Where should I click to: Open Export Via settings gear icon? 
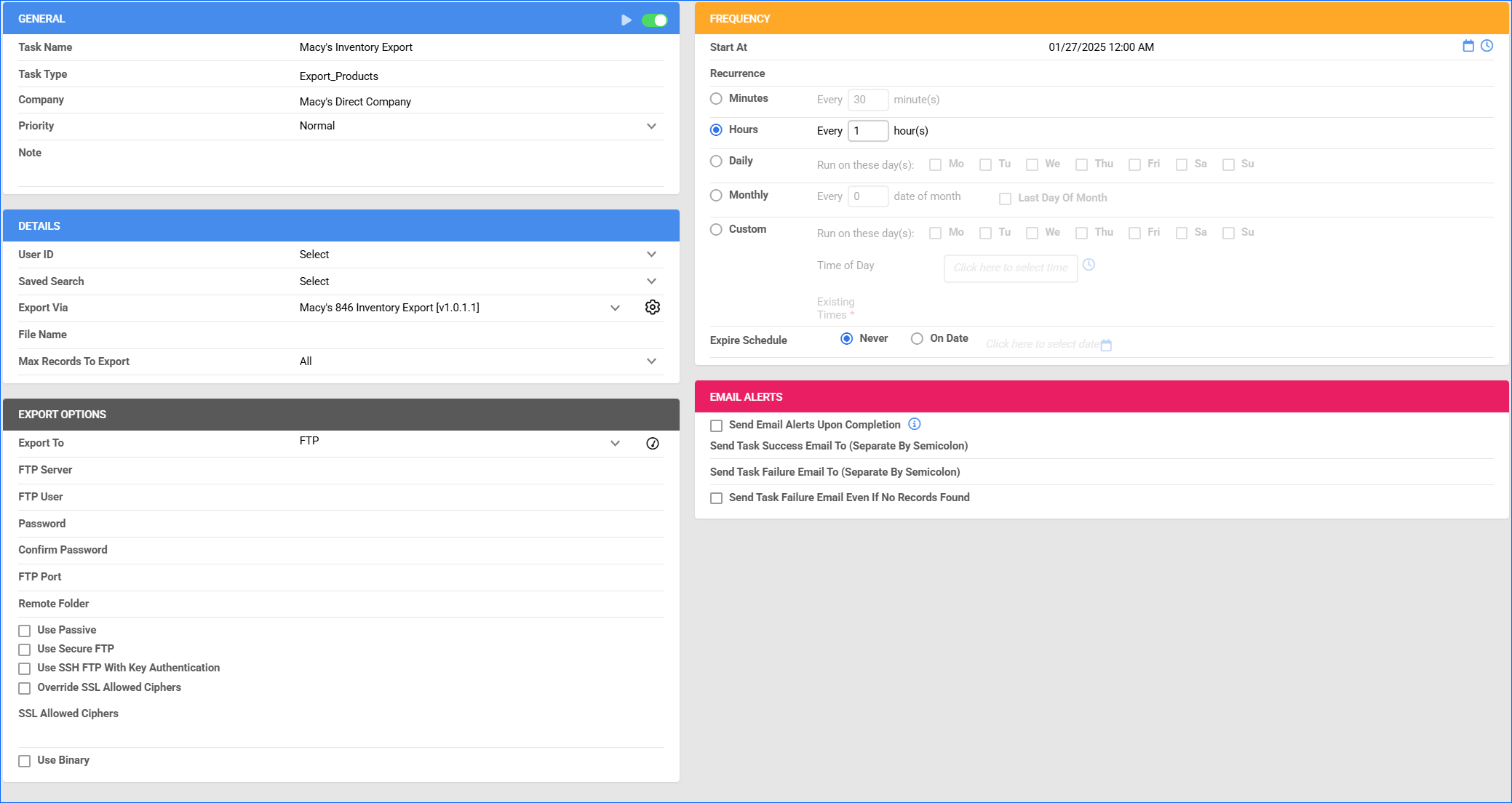click(653, 308)
